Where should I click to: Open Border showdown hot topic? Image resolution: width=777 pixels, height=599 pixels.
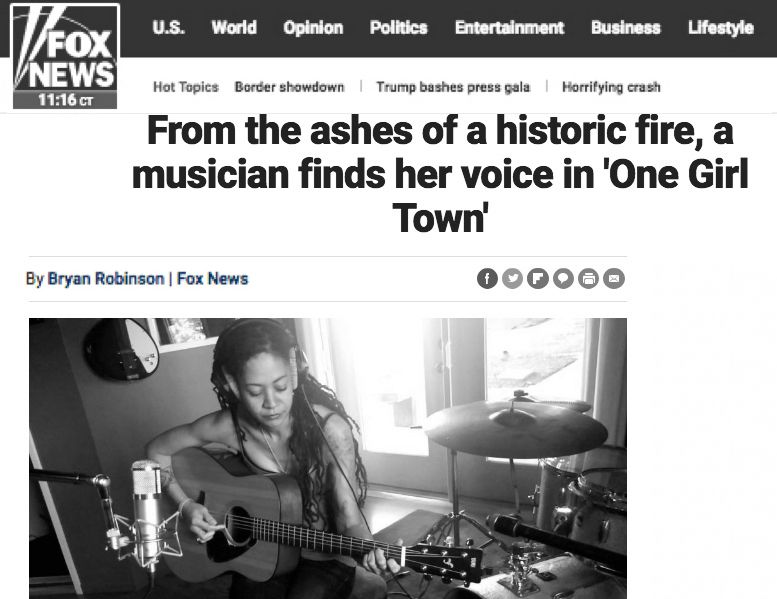coord(289,87)
